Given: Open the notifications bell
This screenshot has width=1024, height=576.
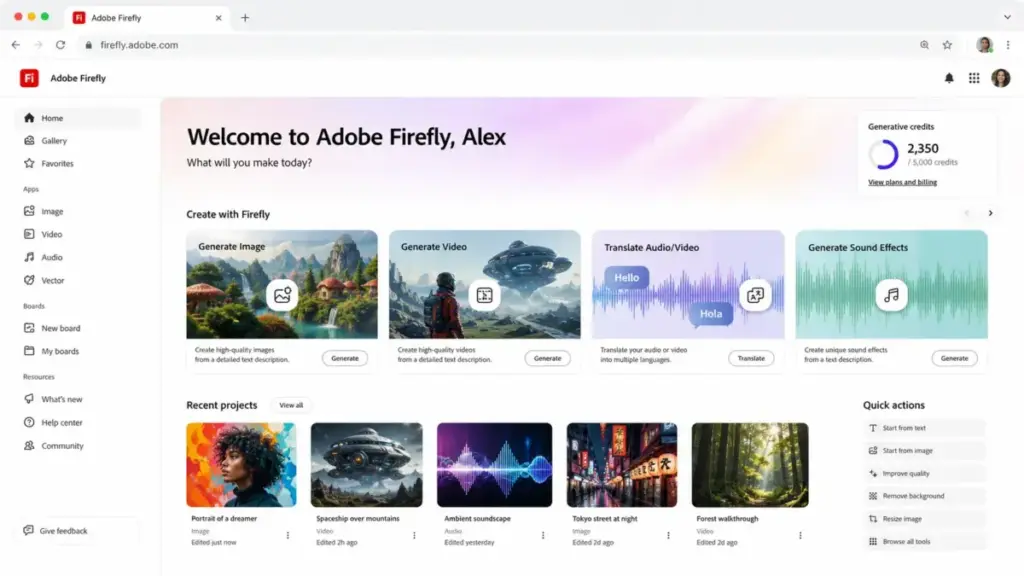Looking at the screenshot, I should pos(949,78).
